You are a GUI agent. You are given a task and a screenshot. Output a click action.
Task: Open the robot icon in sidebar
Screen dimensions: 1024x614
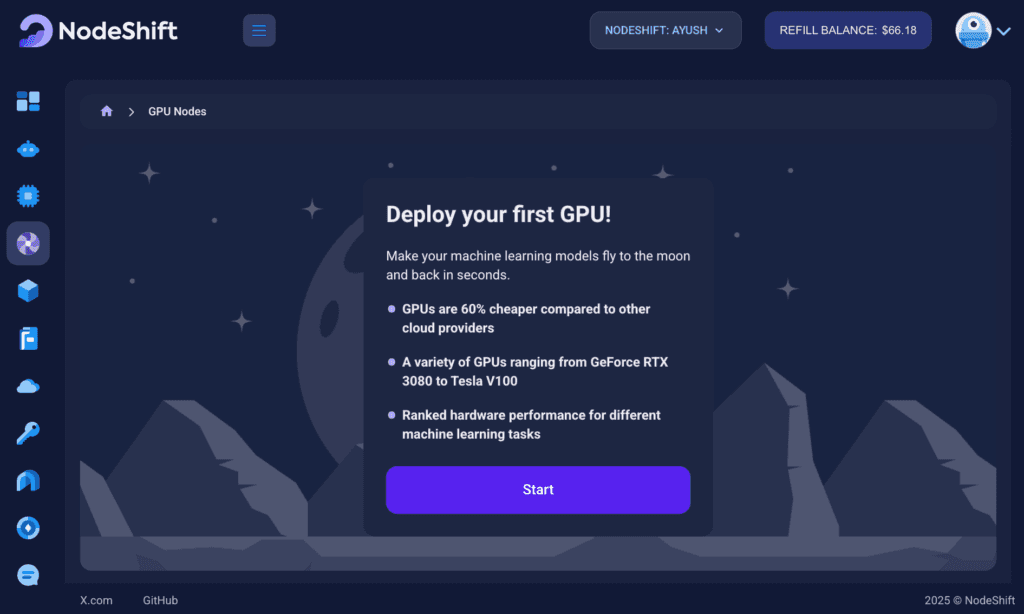28,150
